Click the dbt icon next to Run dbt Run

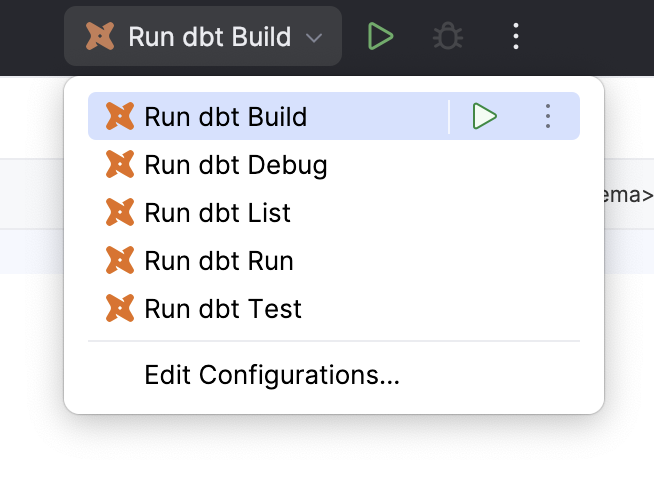click(120, 260)
